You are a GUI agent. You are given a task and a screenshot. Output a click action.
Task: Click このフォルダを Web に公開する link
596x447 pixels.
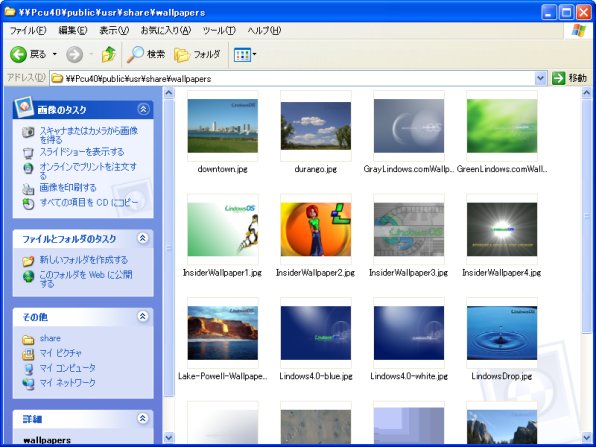tap(86, 279)
